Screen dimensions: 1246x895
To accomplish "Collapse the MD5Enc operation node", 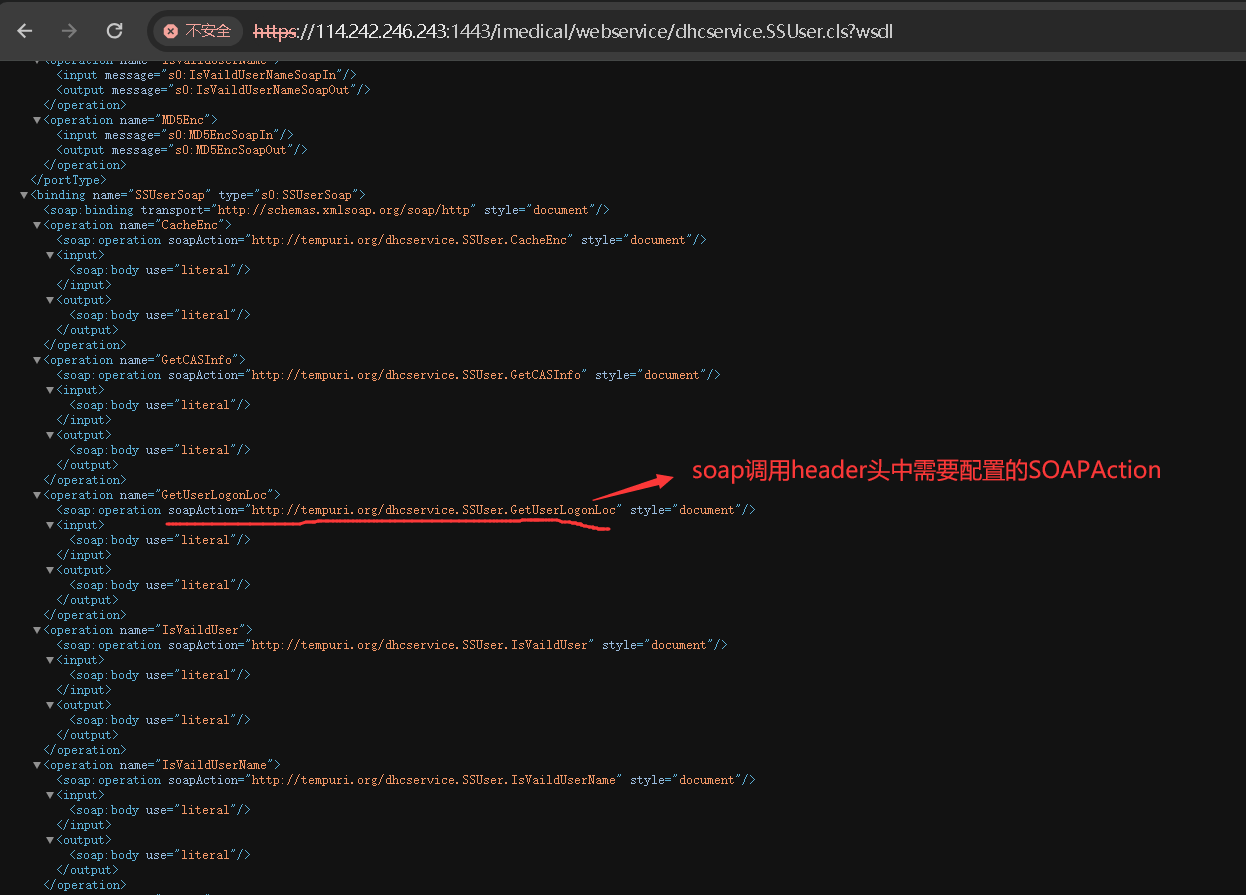I will [37, 120].
